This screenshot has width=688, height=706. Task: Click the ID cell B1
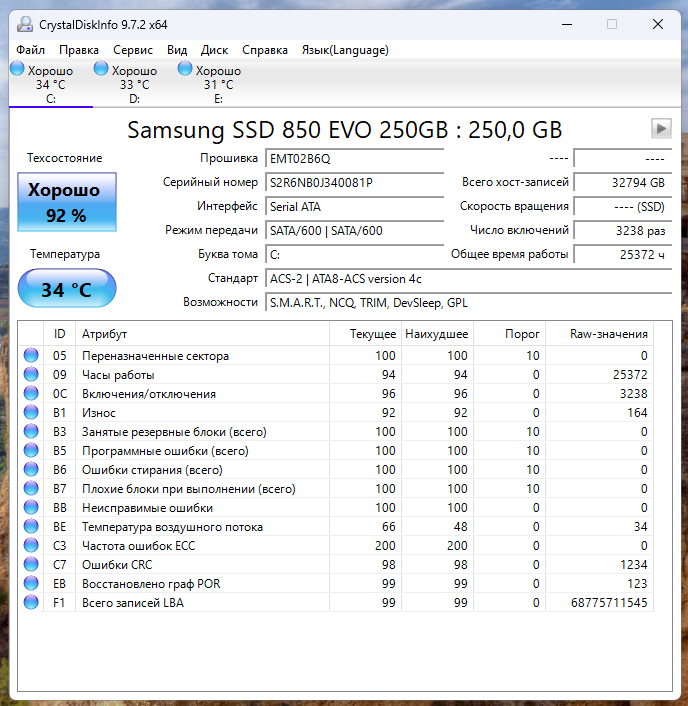[x=59, y=413]
